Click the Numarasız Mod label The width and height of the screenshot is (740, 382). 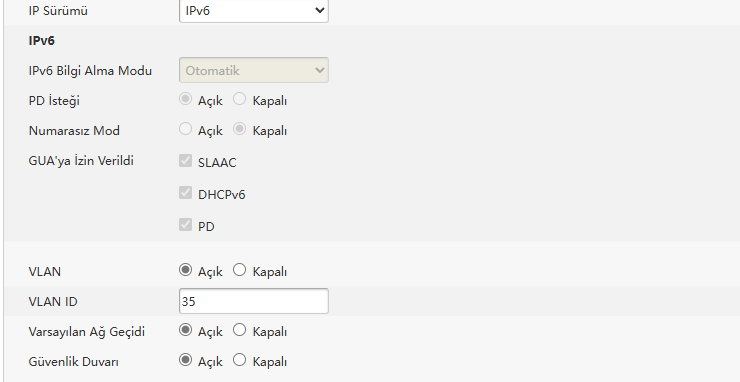coord(74,131)
